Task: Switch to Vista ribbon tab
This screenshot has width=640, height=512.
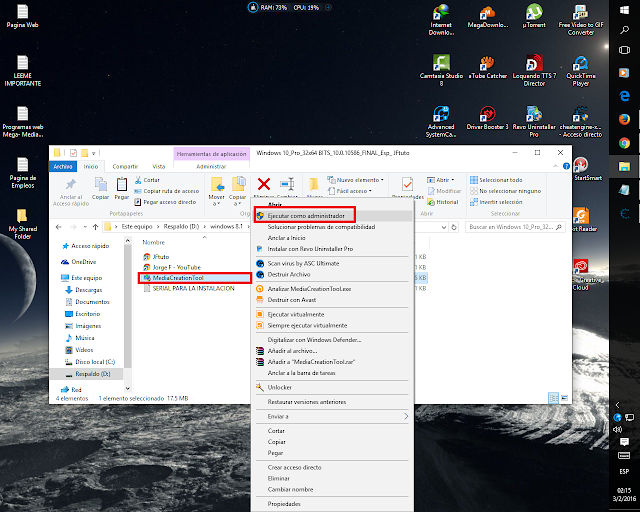Action: (159, 166)
